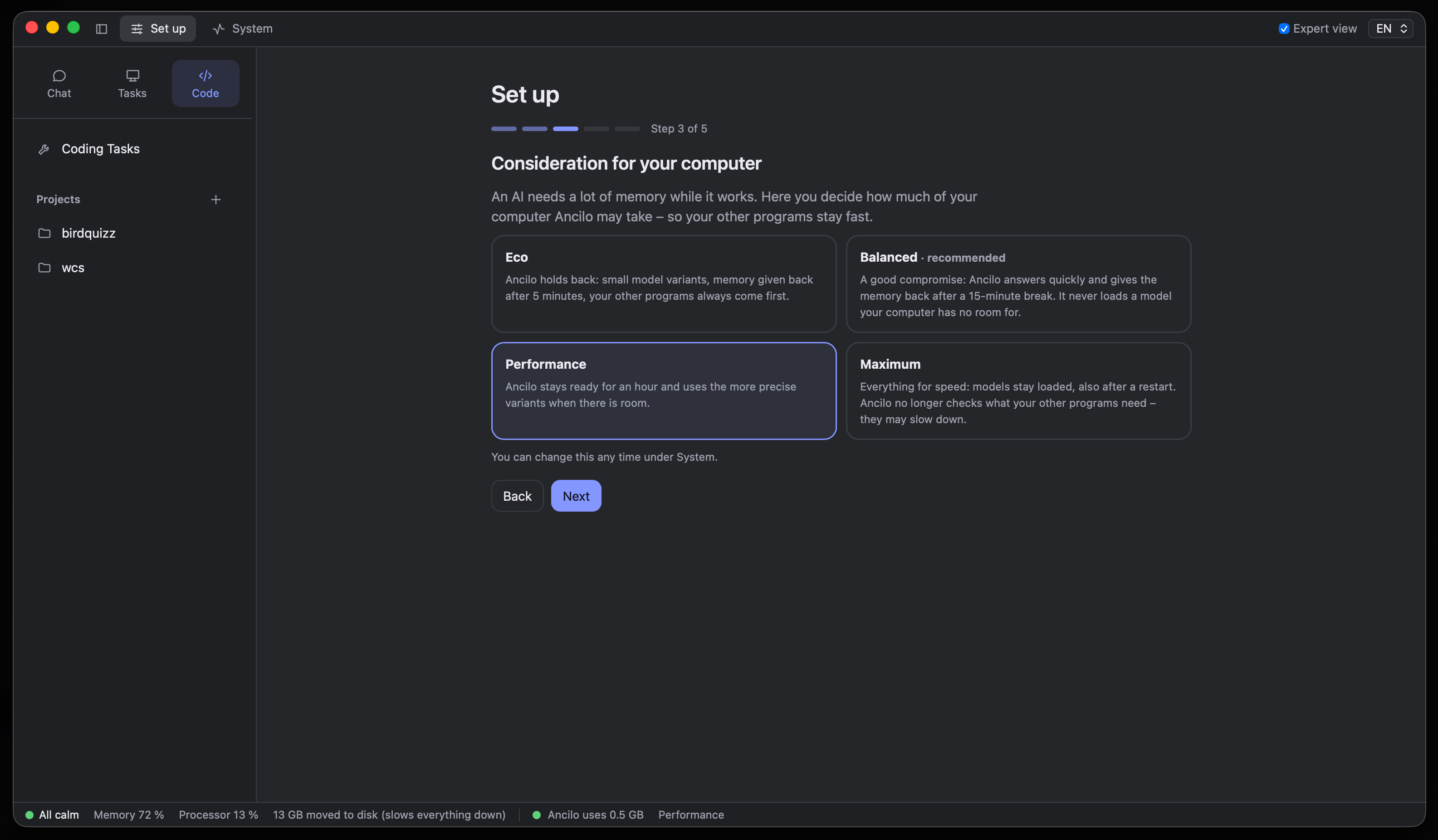Click the fourth setup progress segment
The width and height of the screenshot is (1438, 840).
click(x=597, y=129)
